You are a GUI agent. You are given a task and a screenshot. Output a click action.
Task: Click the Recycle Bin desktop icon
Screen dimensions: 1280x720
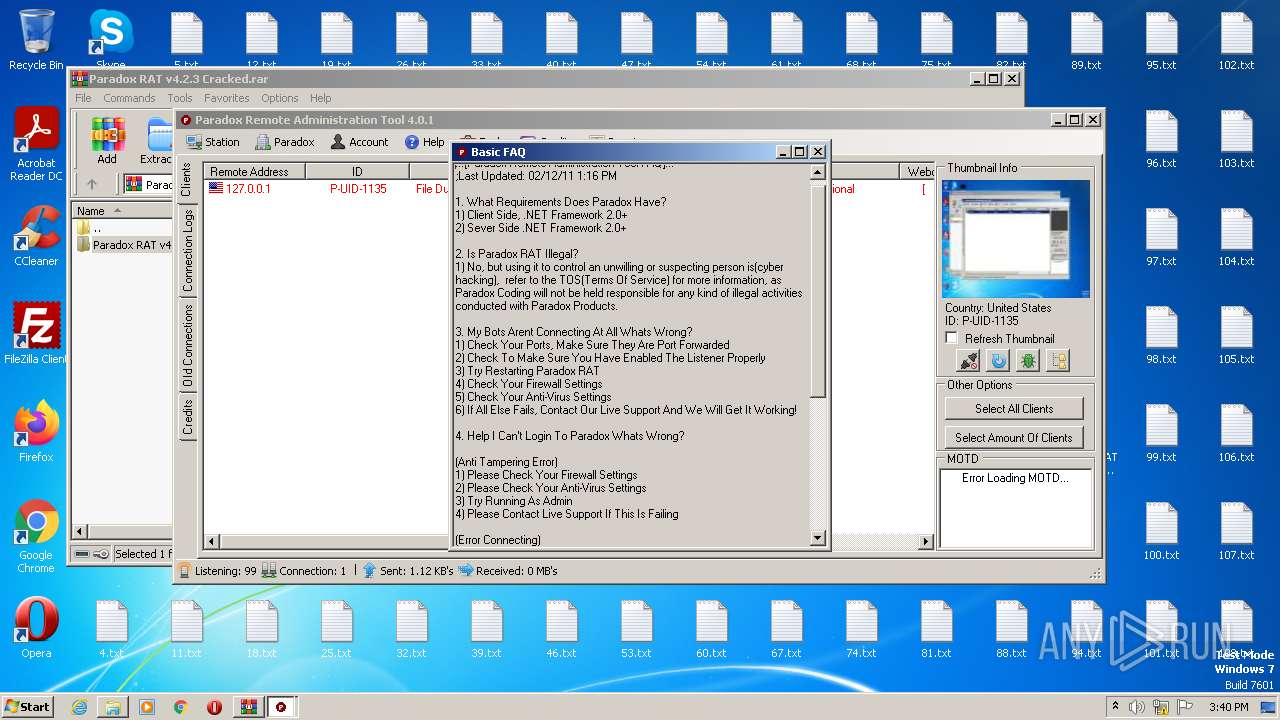point(36,40)
